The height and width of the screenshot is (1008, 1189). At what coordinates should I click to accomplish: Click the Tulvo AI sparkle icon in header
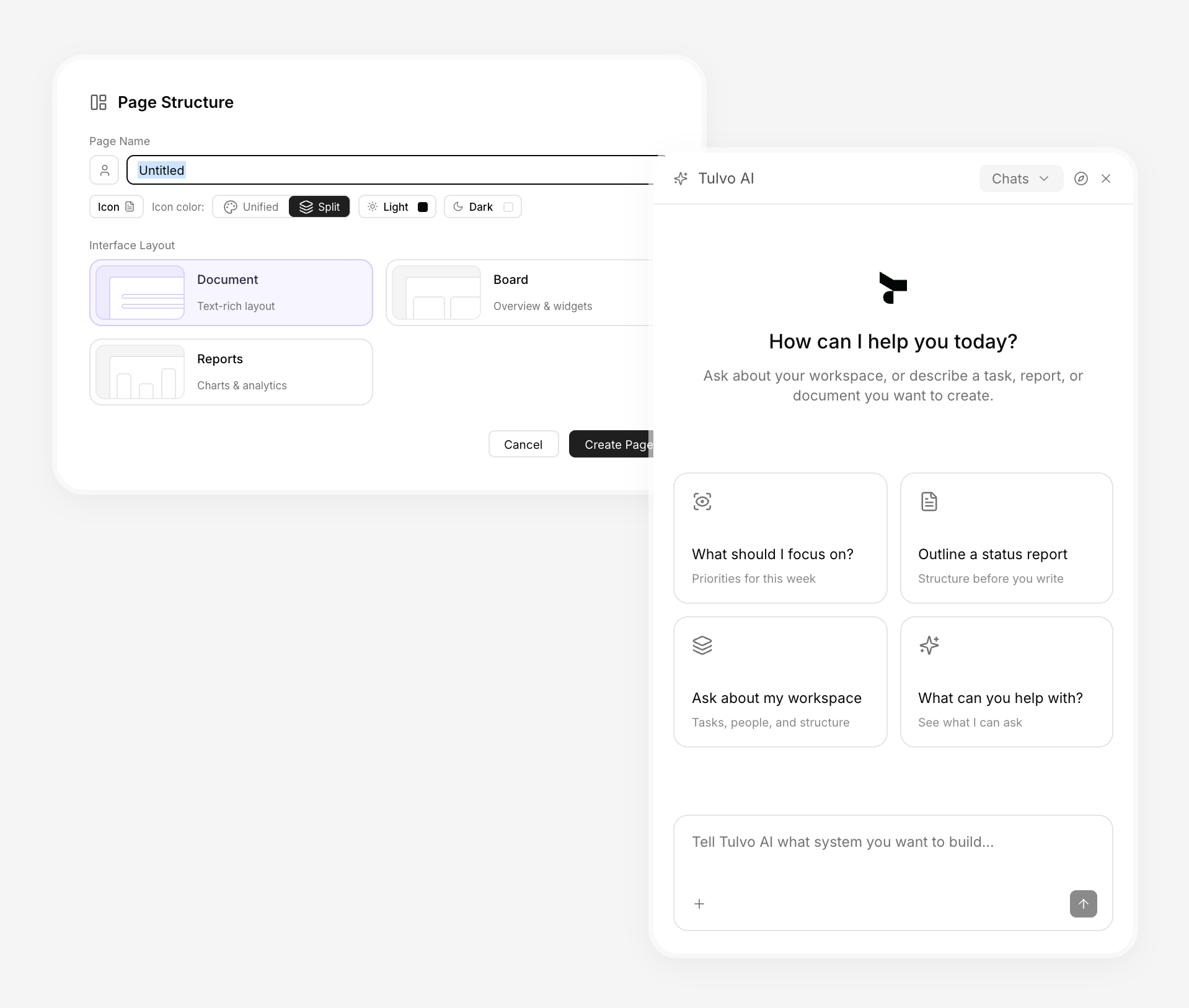[681, 179]
